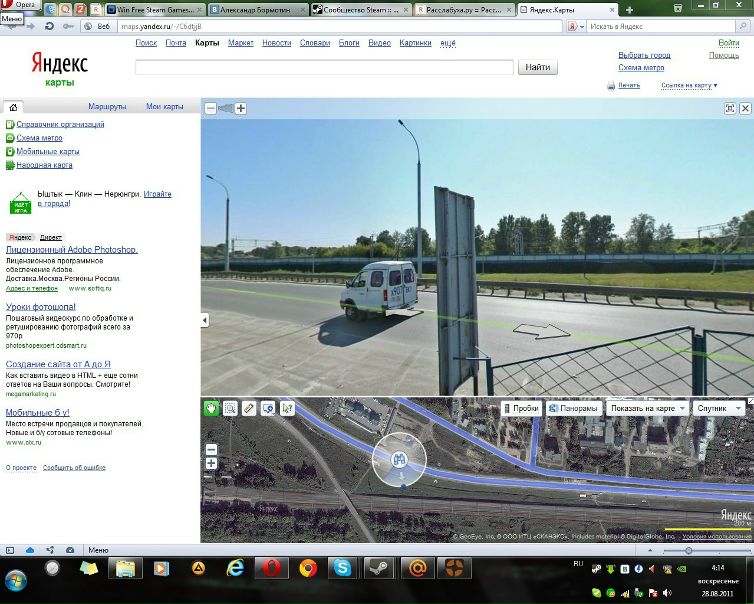This screenshot has width=754, height=604.
Task: Toggle the Пробки traffic layer
Action: pos(521,408)
